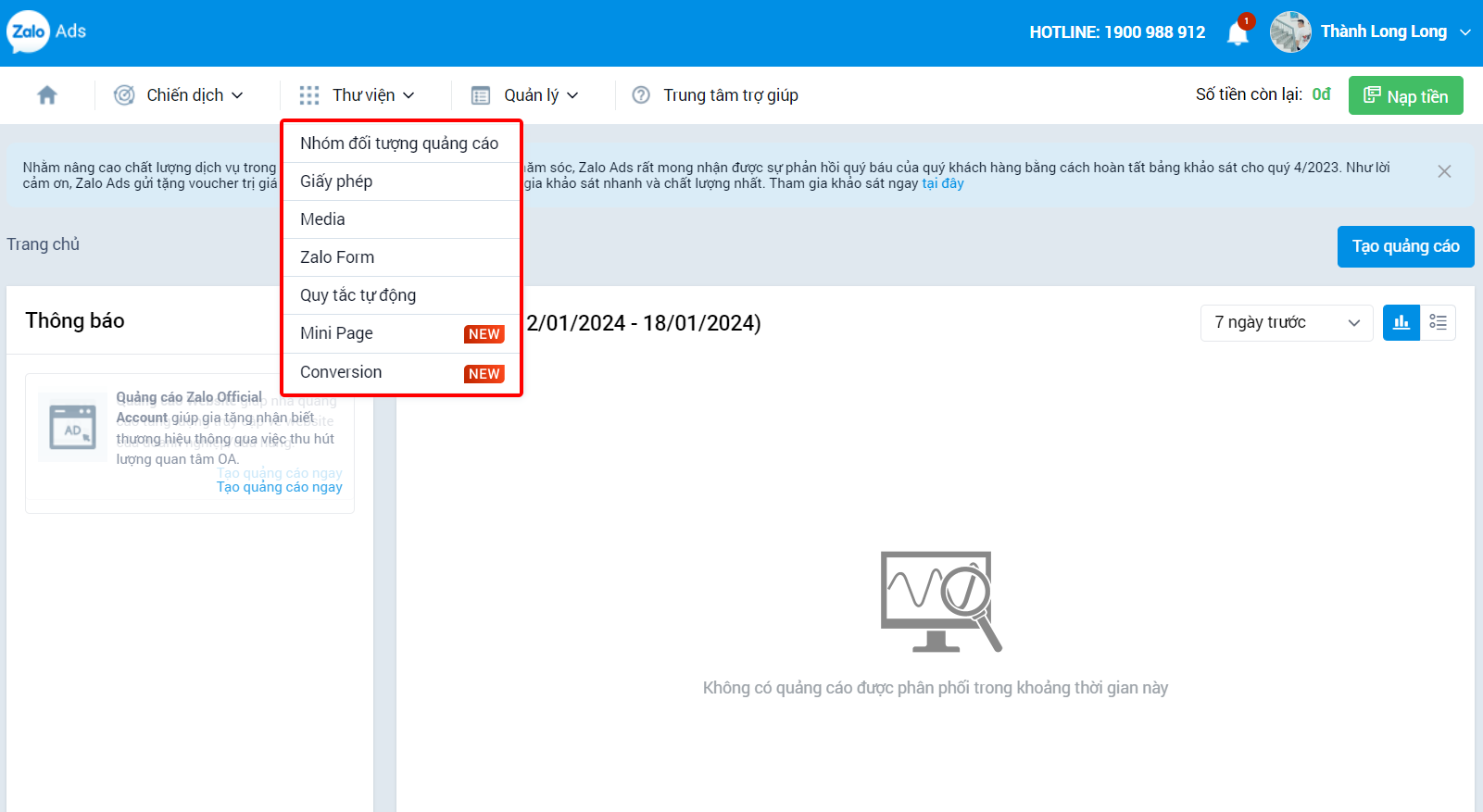The width and height of the screenshot is (1483, 812).
Task: Click the AD notification thumbnail icon
Action: coord(73,427)
